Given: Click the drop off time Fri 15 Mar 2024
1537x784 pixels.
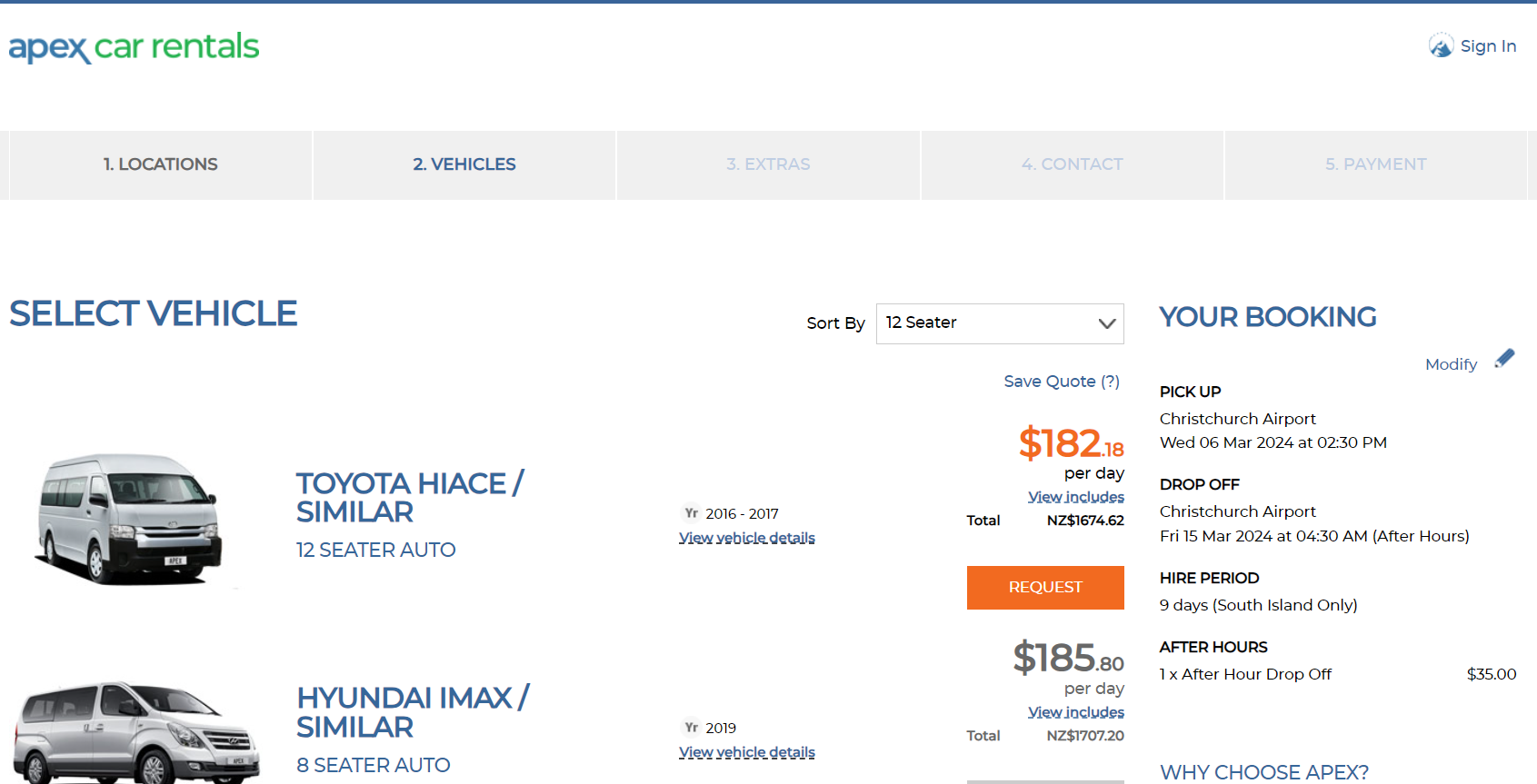Looking at the screenshot, I should click(1314, 537).
